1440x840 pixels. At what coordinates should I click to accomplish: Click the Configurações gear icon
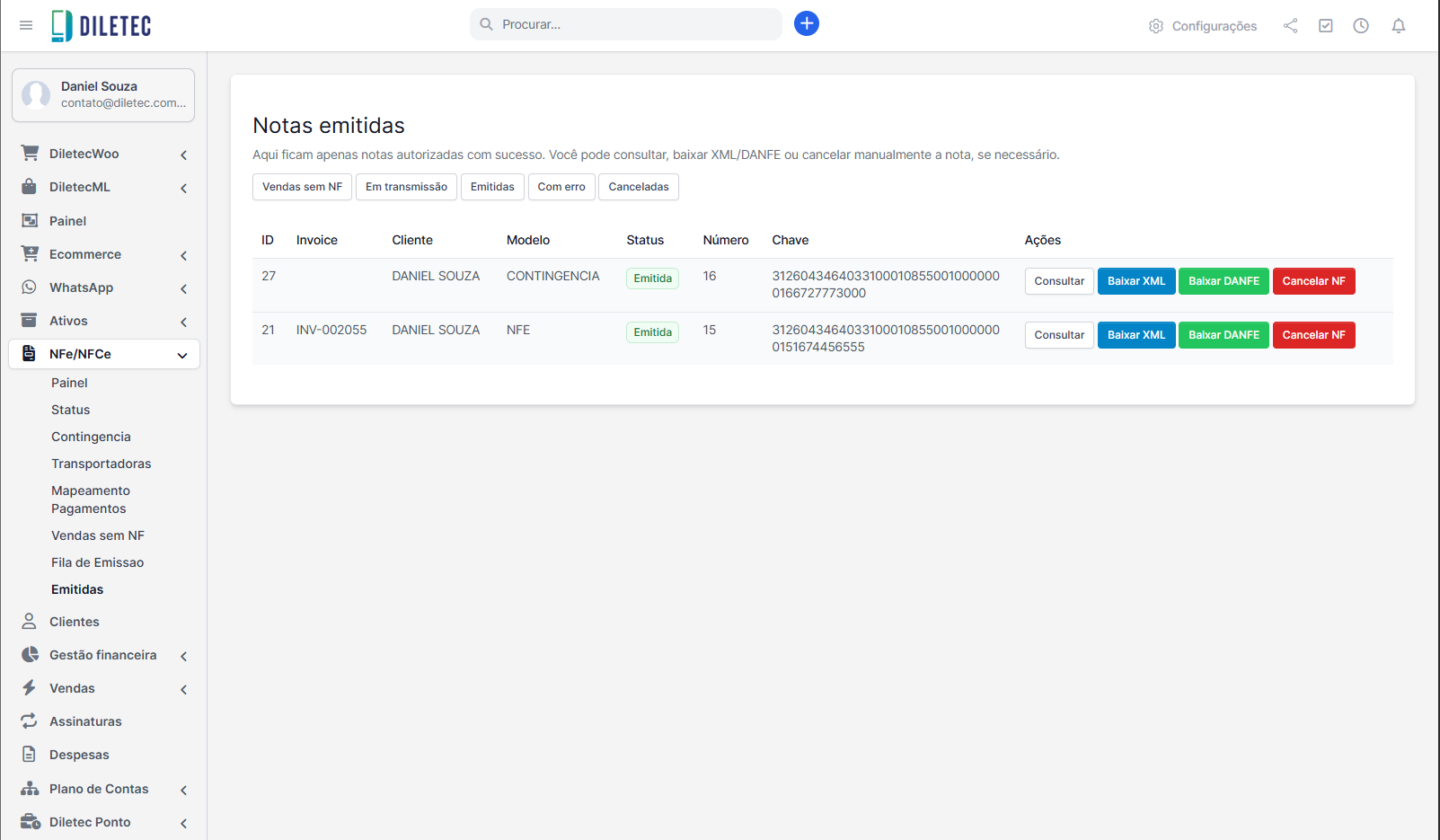point(1156,26)
